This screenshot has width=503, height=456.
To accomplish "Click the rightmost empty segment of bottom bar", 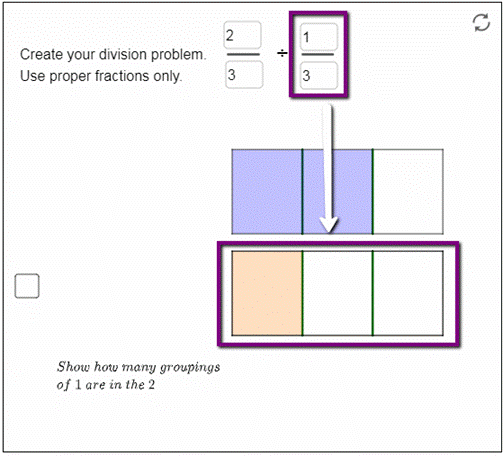I will [x=408, y=293].
